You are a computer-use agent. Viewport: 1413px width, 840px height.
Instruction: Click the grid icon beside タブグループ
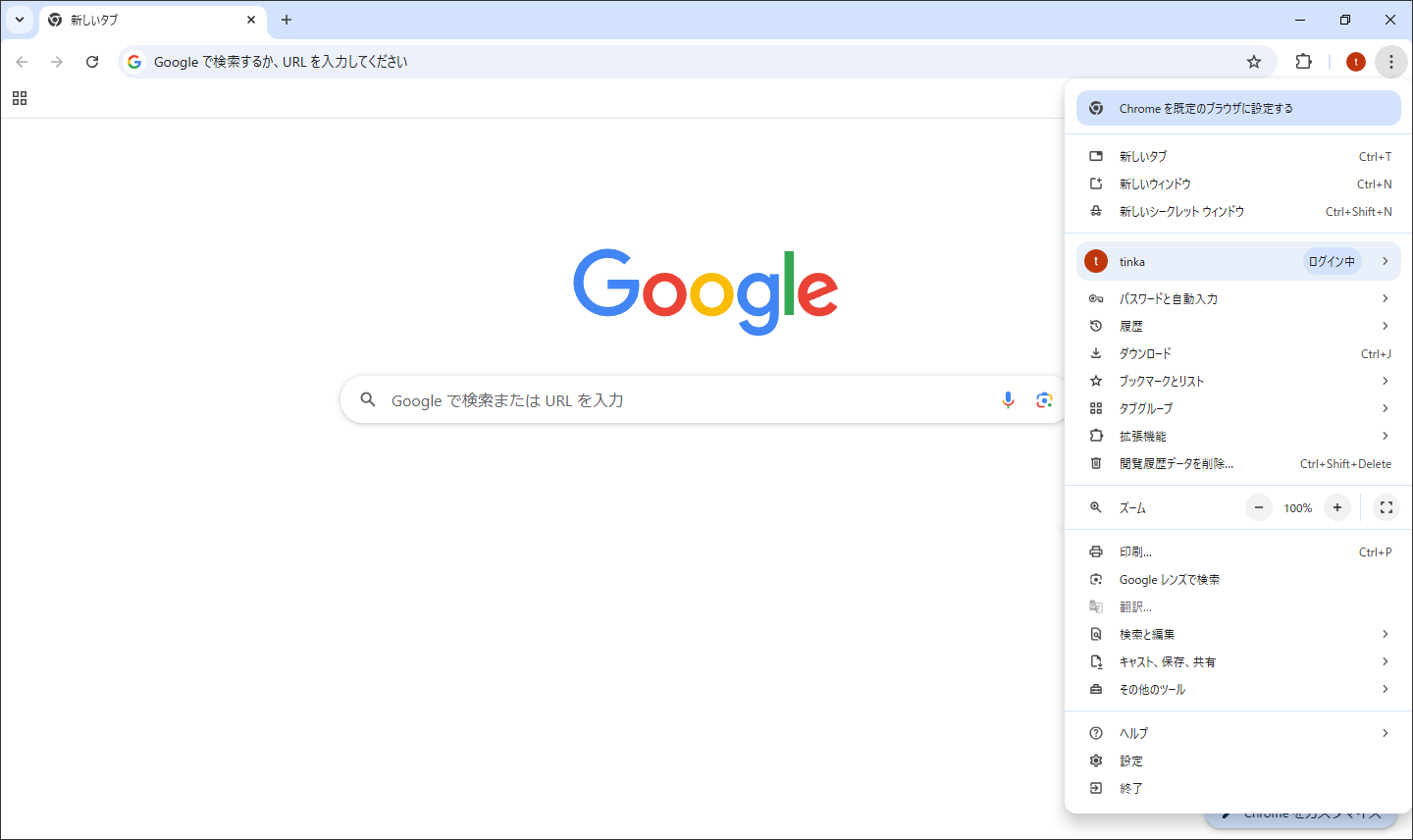(1096, 408)
